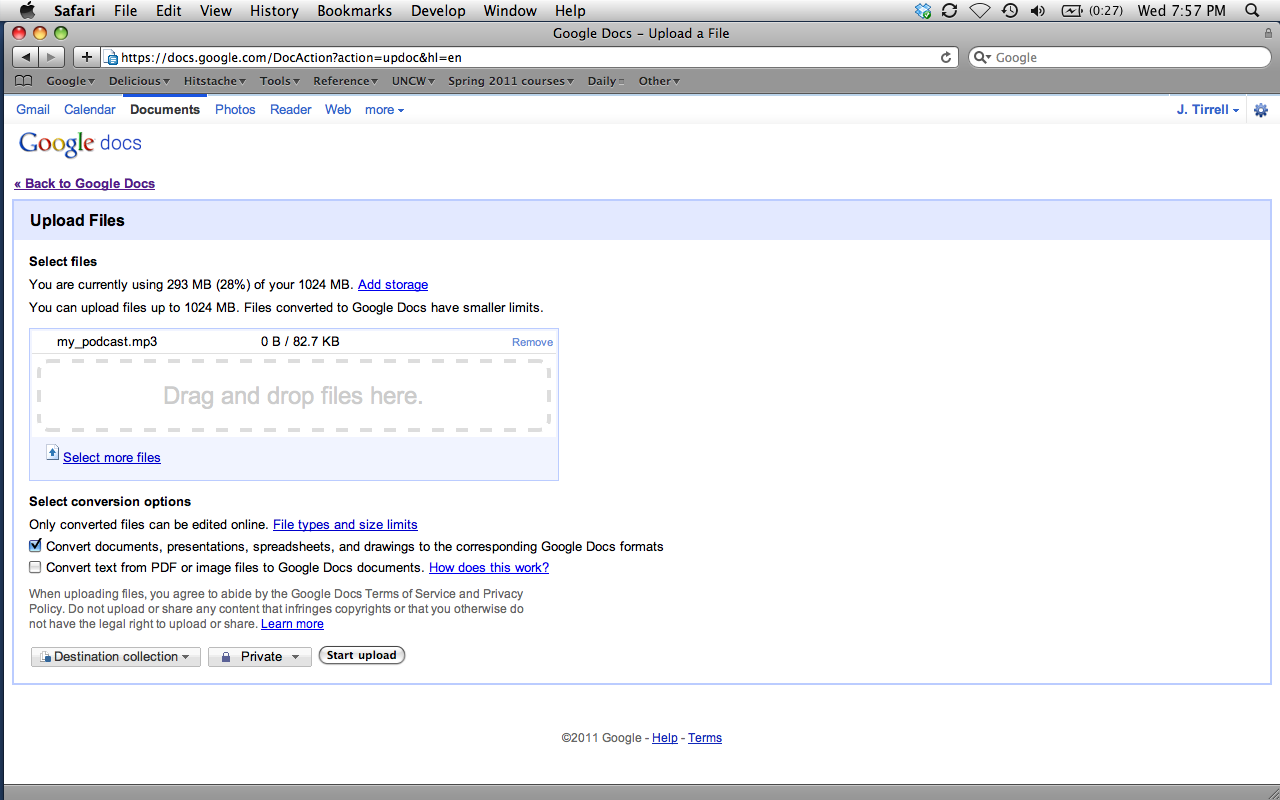The width and height of the screenshot is (1280, 800).
Task: Open Reader in Google navigation
Action: (291, 110)
